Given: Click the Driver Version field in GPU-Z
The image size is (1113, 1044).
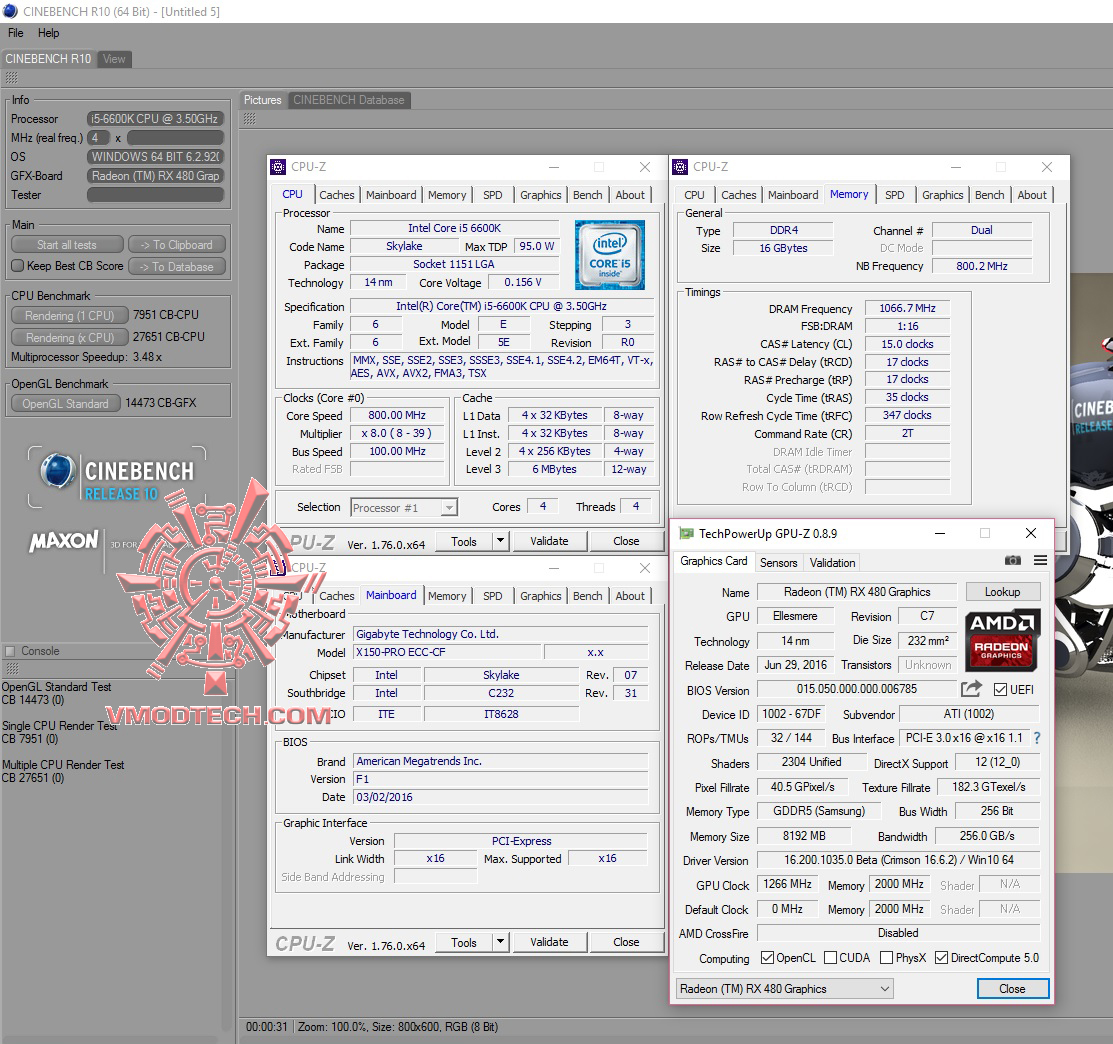Looking at the screenshot, I should click(899, 860).
